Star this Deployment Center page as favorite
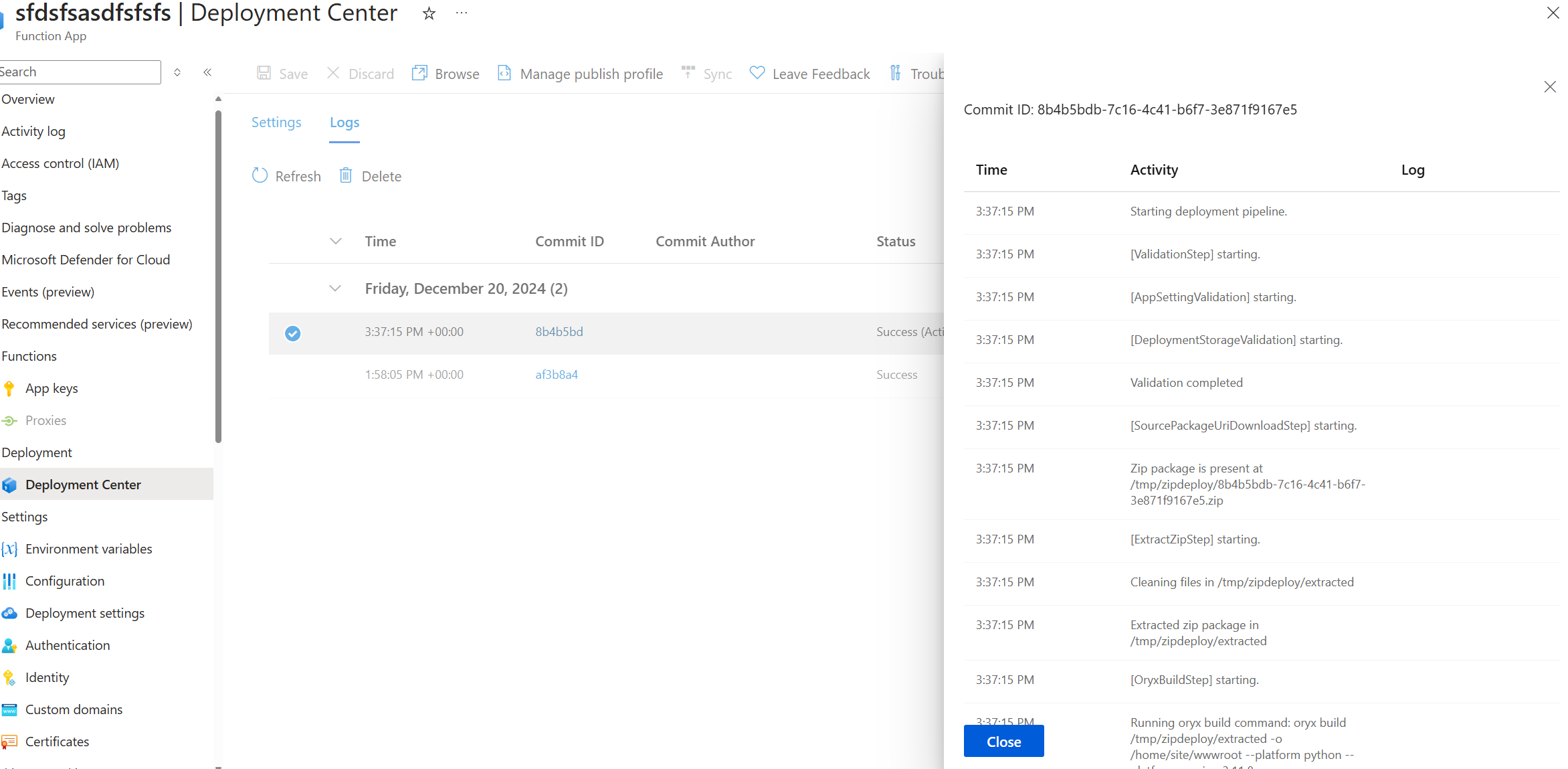 (428, 13)
